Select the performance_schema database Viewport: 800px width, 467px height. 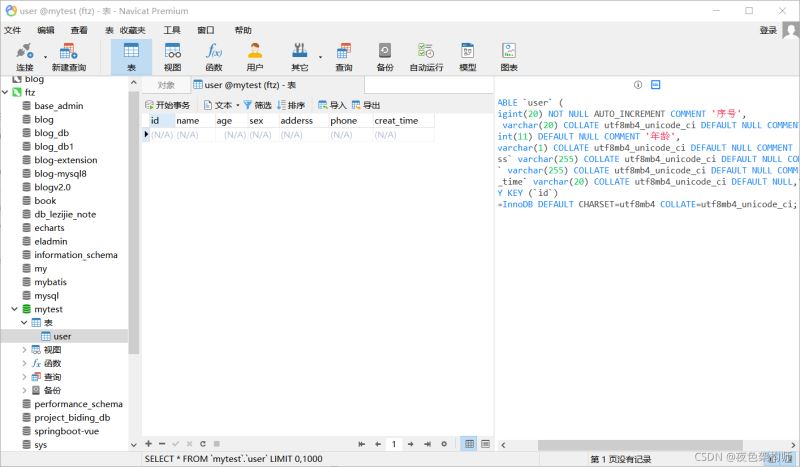pyautogui.click(x=78, y=404)
